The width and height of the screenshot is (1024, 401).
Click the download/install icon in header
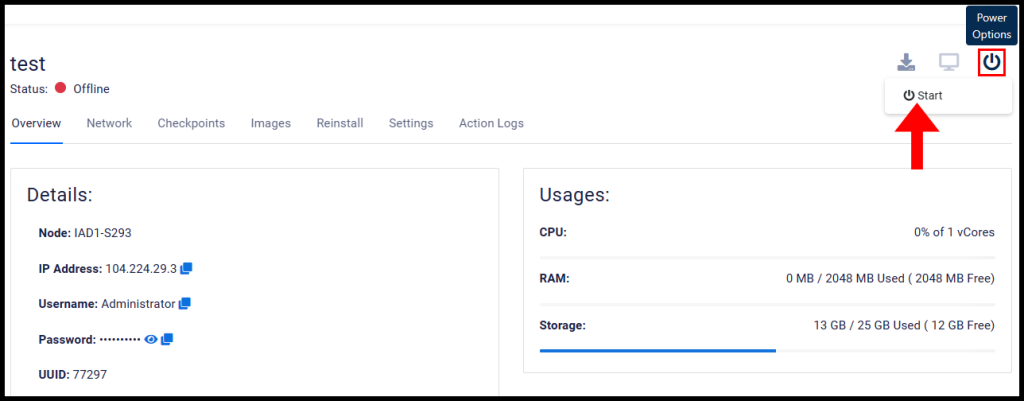pyautogui.click(x=906, y=63)
